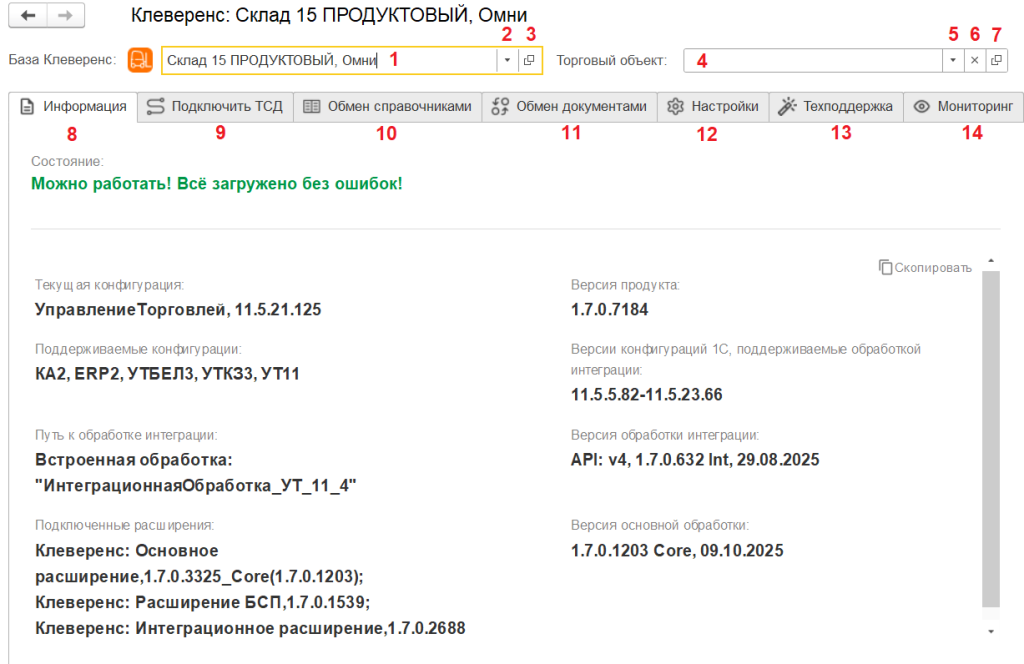Open the Торговый объект record form icon

click(996, 60)
